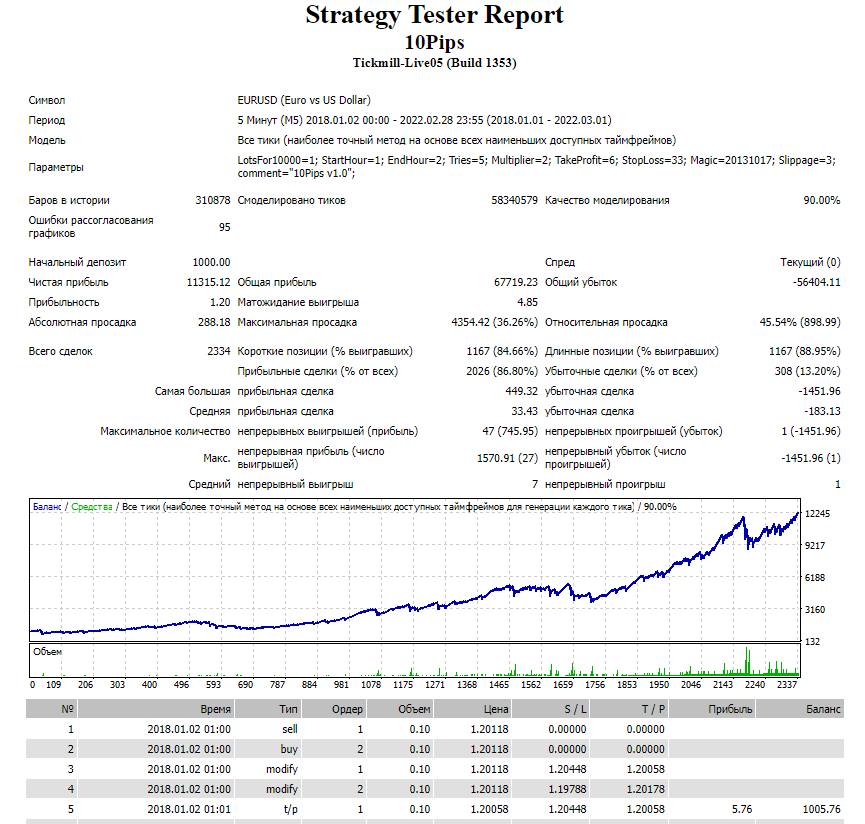Click the Прибыль column header
This screenshot has height=824, width=865.
coord(731,709)
